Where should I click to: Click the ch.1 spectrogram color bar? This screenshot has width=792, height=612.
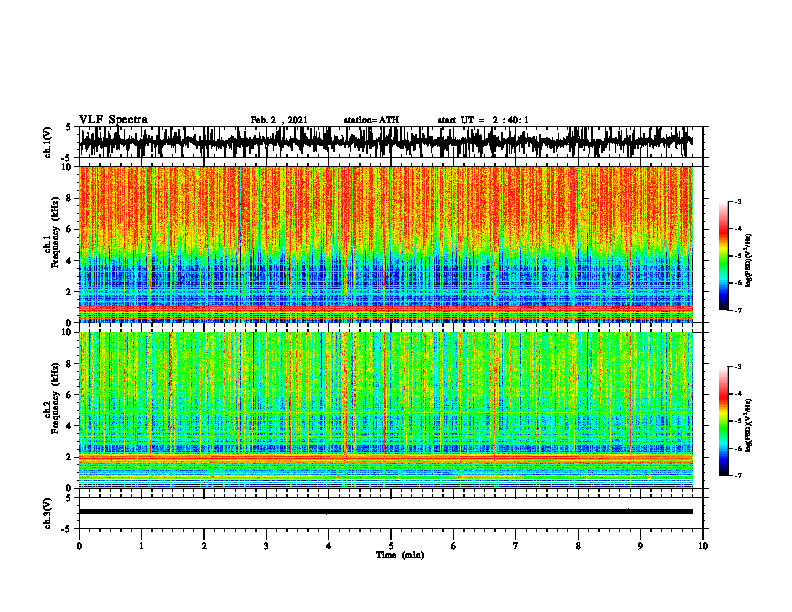[723, 256]
